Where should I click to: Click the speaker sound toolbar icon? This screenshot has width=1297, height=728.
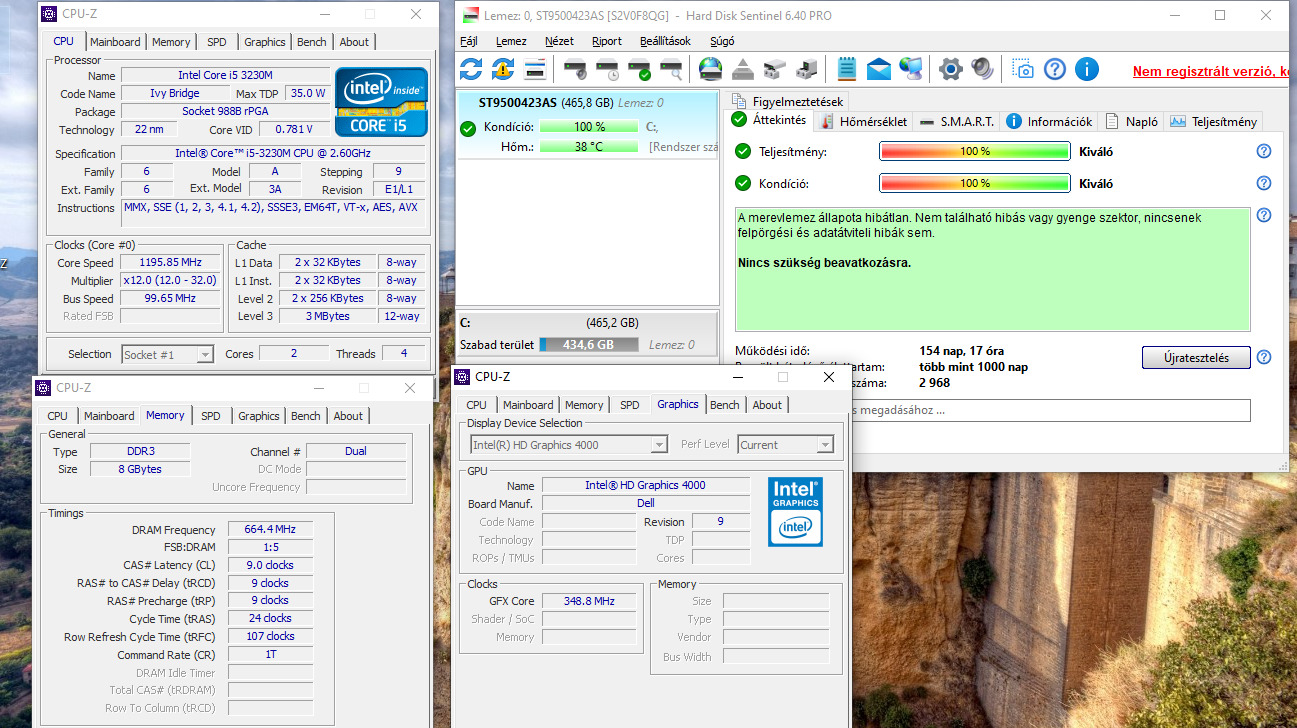pos(983,69)
